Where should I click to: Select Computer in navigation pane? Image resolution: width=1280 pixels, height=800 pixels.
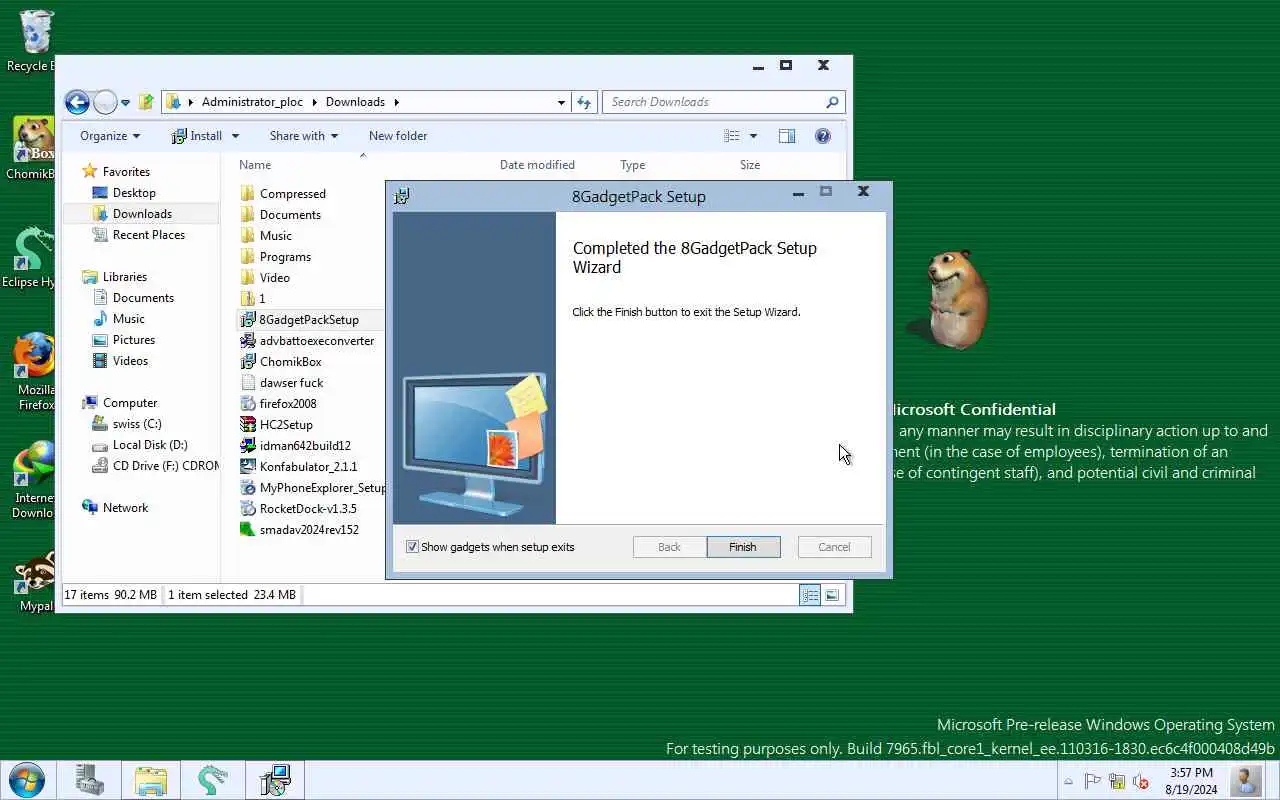130,403
